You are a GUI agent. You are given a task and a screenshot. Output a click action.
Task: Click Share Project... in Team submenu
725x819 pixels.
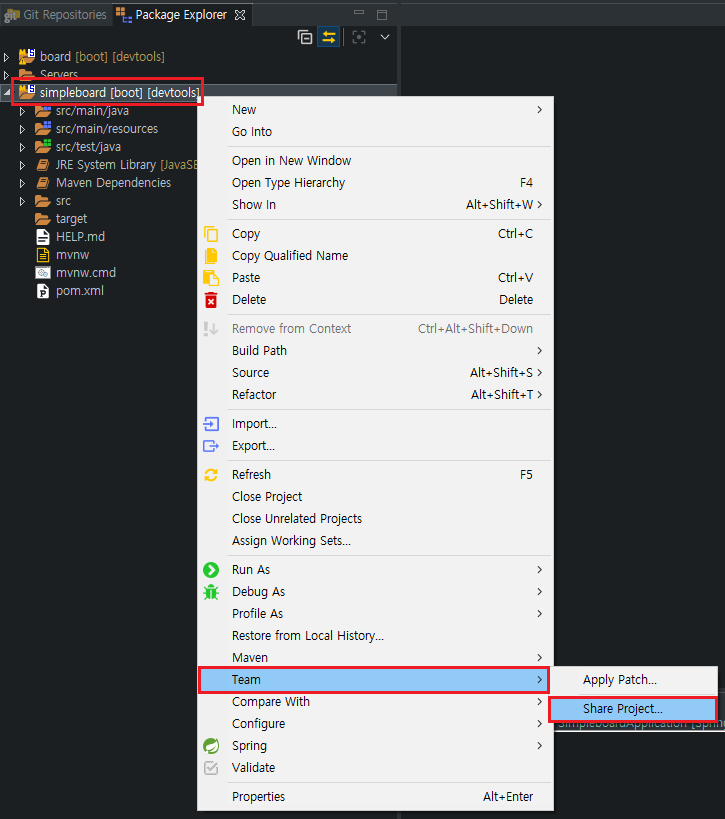coord(633,709)
